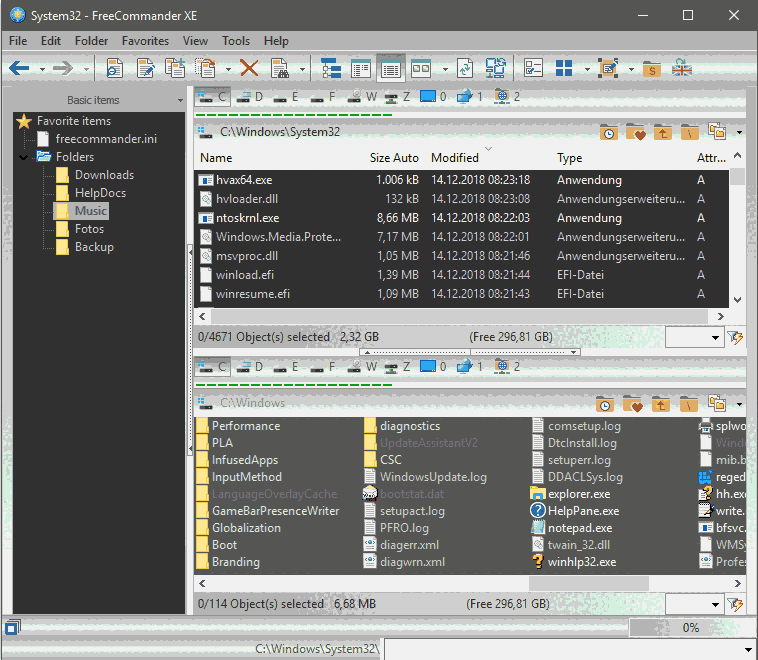This screenshot has width=758, height=660.
Task: Toggle the dual panel split layout button
Action: (421, 68)
